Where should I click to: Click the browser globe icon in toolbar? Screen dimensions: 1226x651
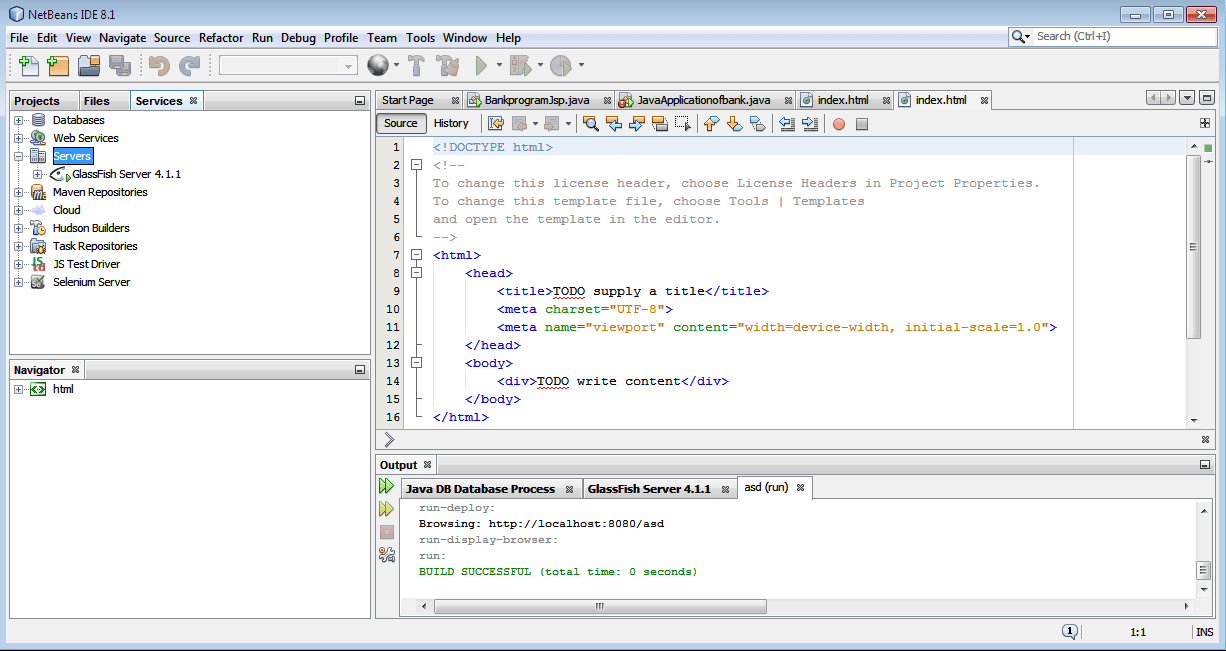378,66
